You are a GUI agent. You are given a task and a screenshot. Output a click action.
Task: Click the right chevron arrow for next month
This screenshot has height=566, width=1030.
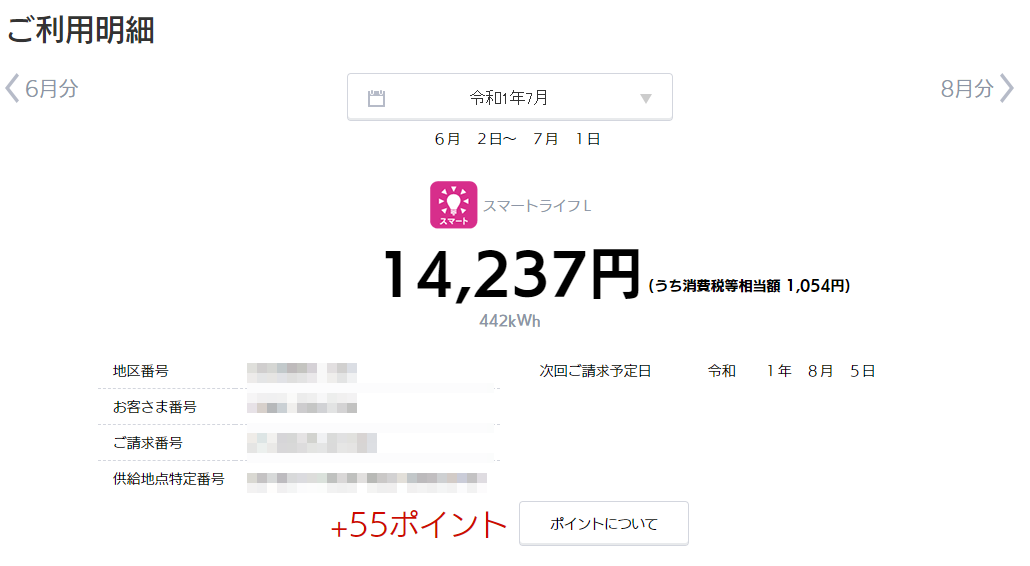[x=1006, y=88]
